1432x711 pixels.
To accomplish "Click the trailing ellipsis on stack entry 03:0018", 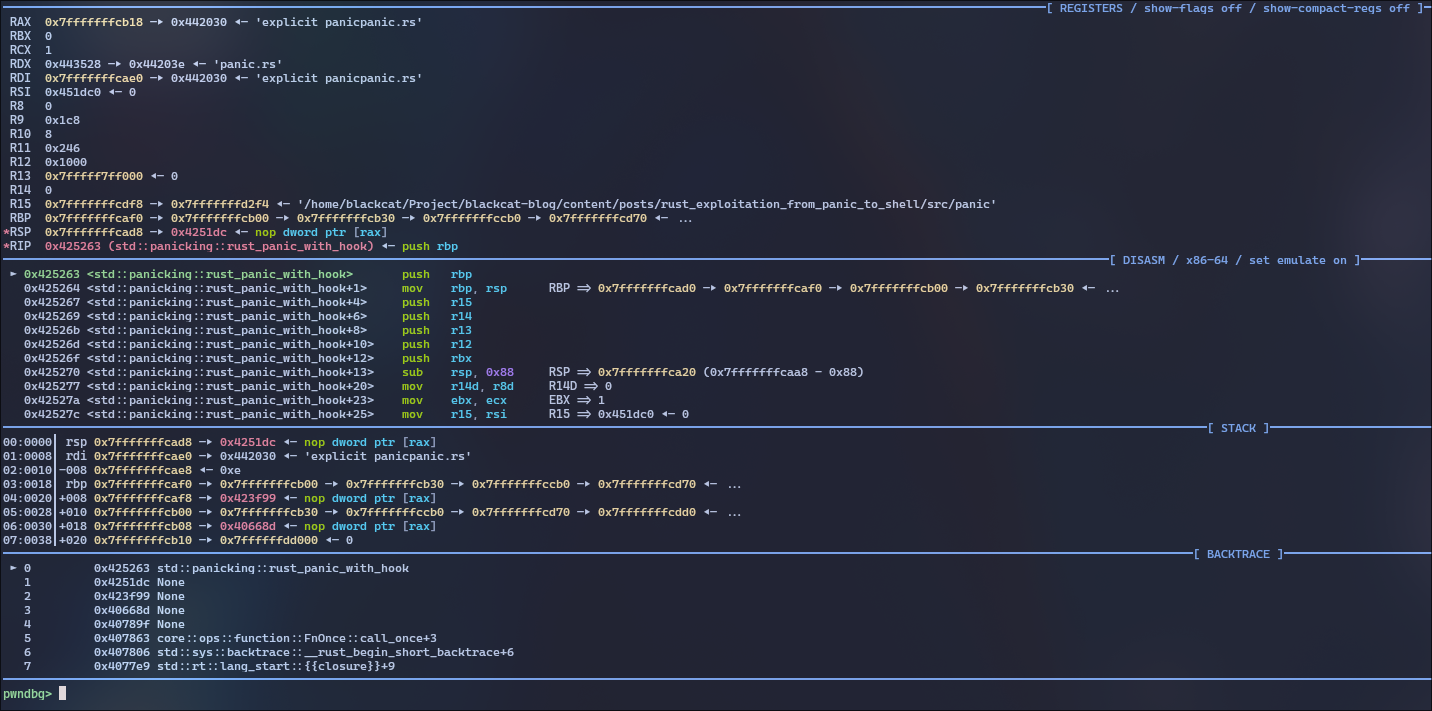I will pos(734,484).
